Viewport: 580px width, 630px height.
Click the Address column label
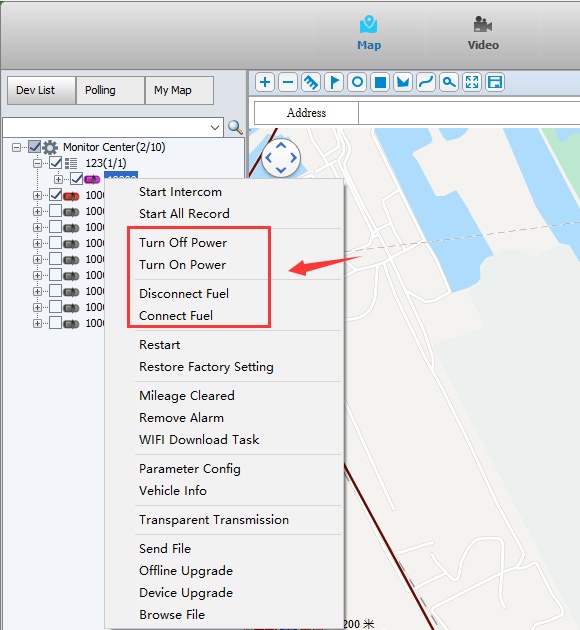(x=306, y=113)
